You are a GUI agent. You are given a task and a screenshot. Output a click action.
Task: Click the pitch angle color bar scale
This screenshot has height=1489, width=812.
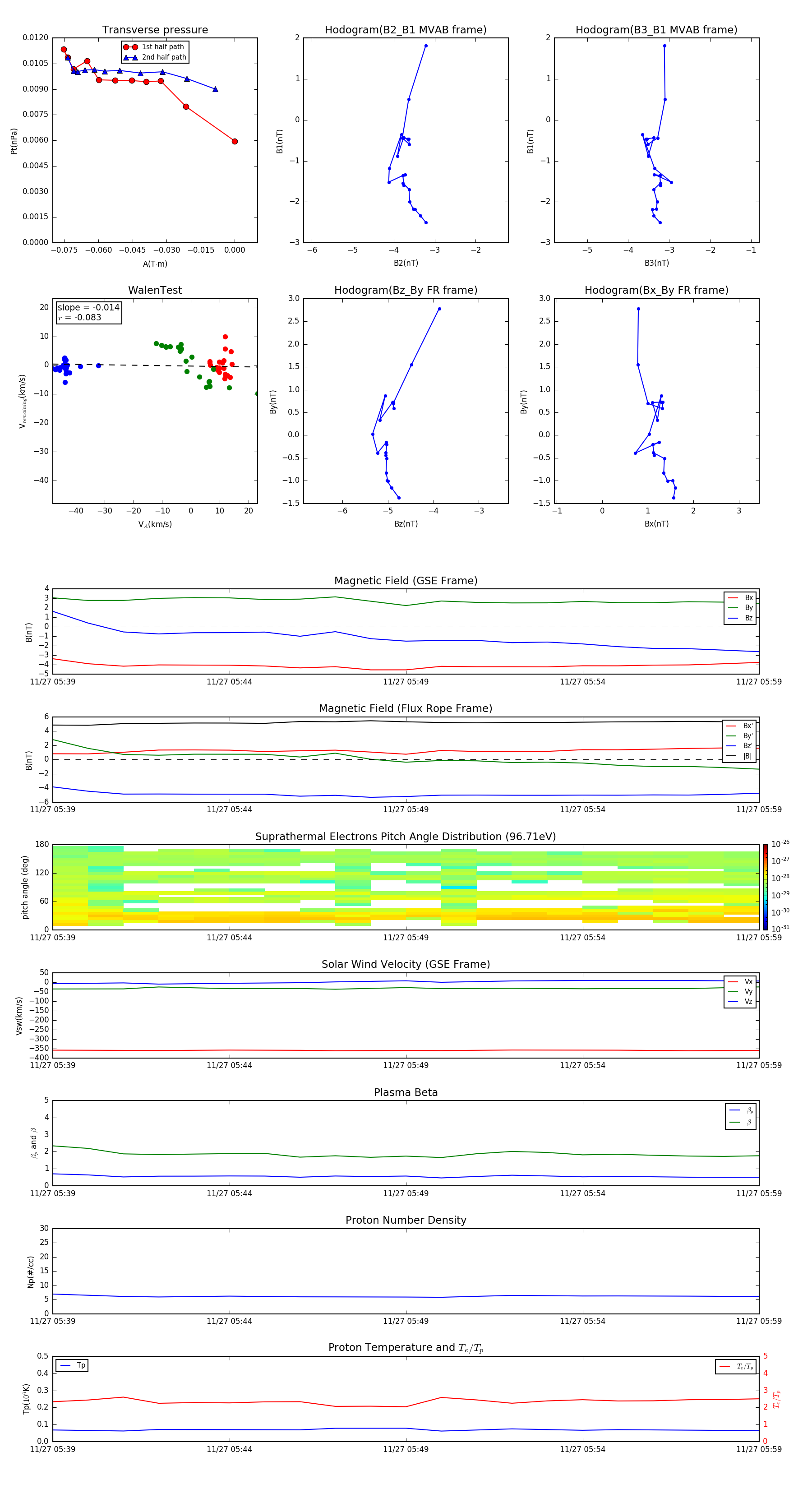[765, 887]
